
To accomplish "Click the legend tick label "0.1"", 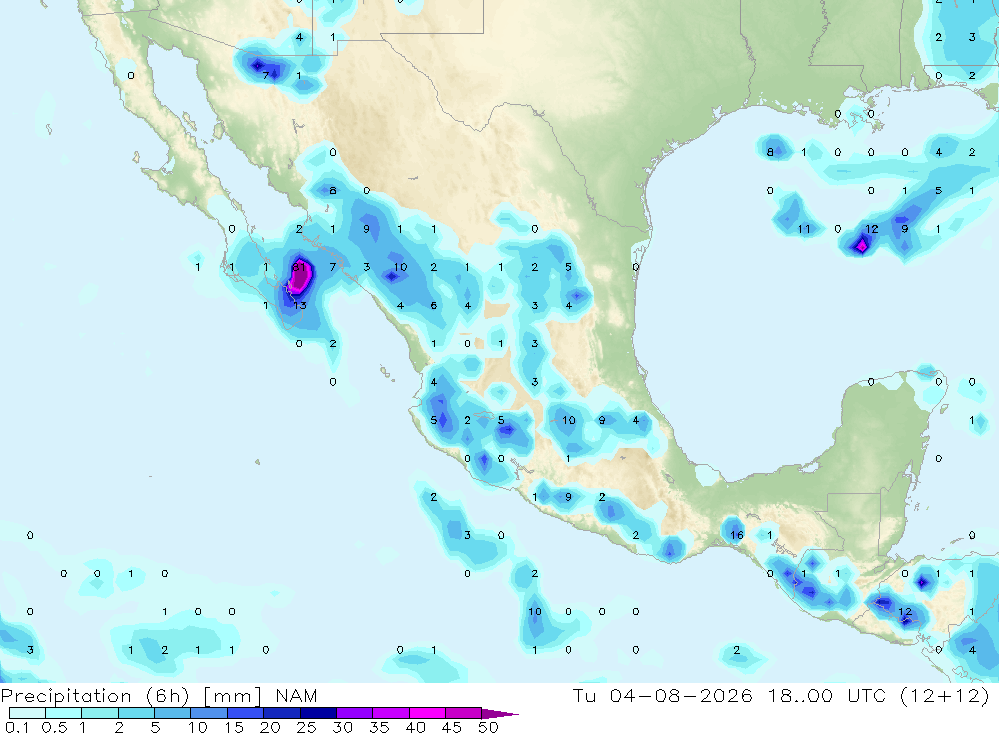I will pos(17,727).
